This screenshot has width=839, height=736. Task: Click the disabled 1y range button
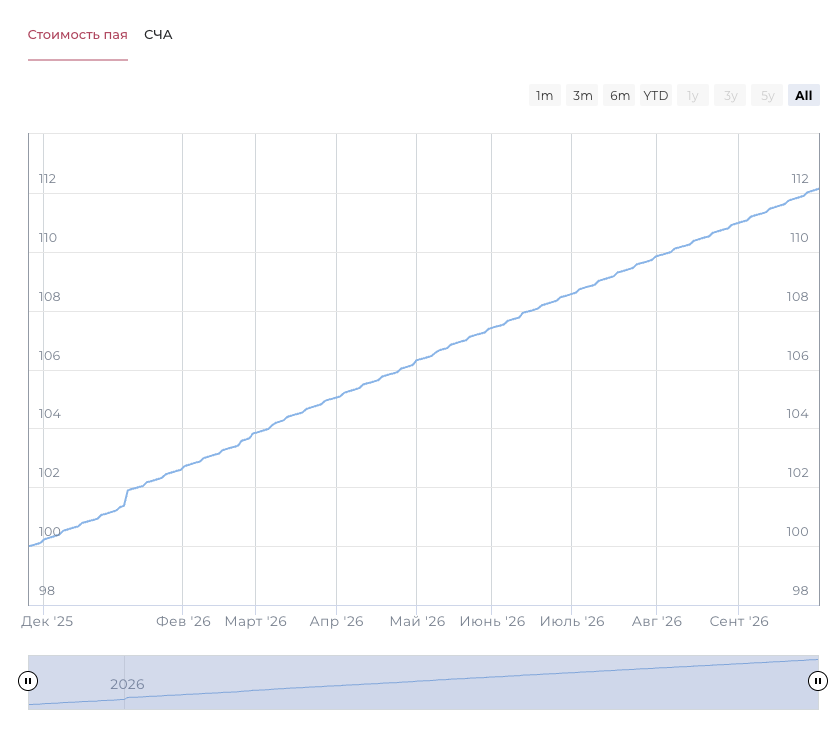[x=693, y=95]
